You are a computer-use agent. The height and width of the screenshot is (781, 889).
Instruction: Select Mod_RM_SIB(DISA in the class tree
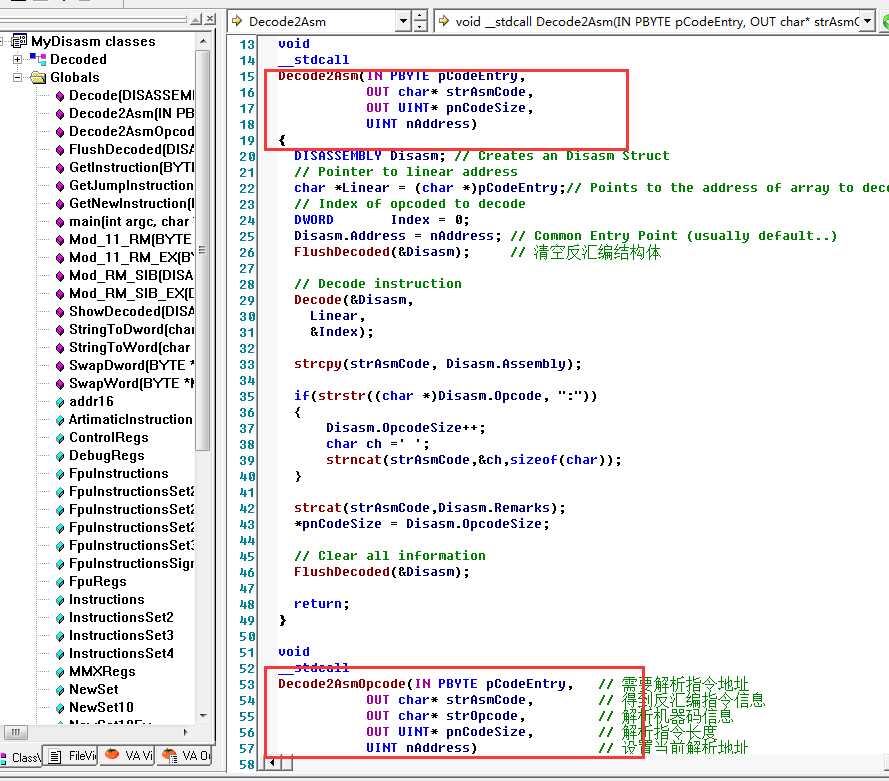click(x=131, y=275)
